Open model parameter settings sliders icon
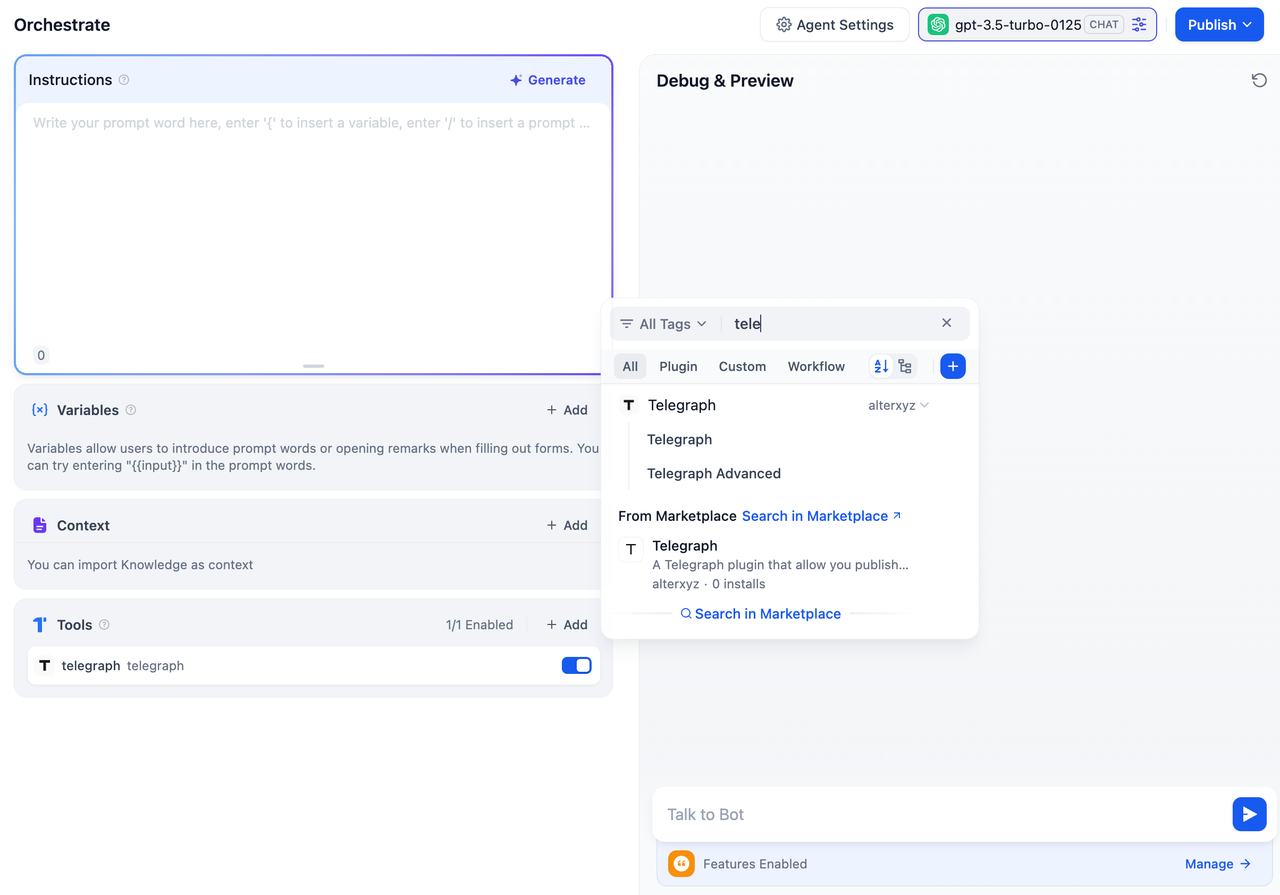 (1139, 25)
